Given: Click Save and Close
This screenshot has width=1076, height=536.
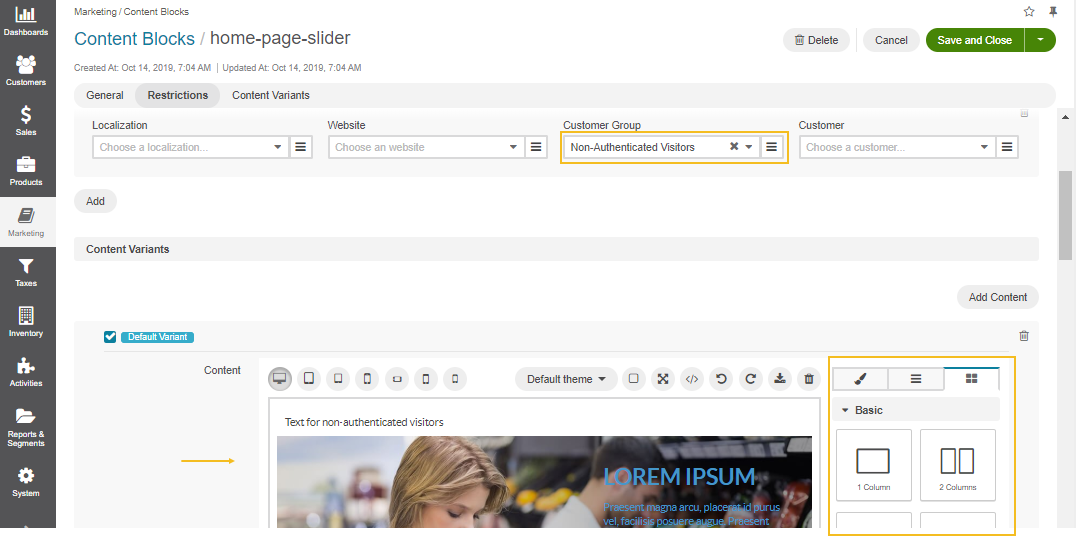Looking at the screenshot, I should (974, 40).
